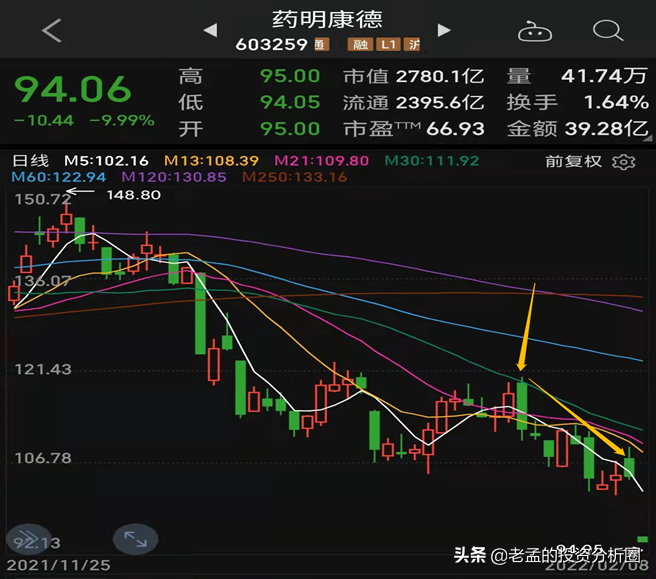Tap the 沪 Shanghai market badge

(413, 44)
